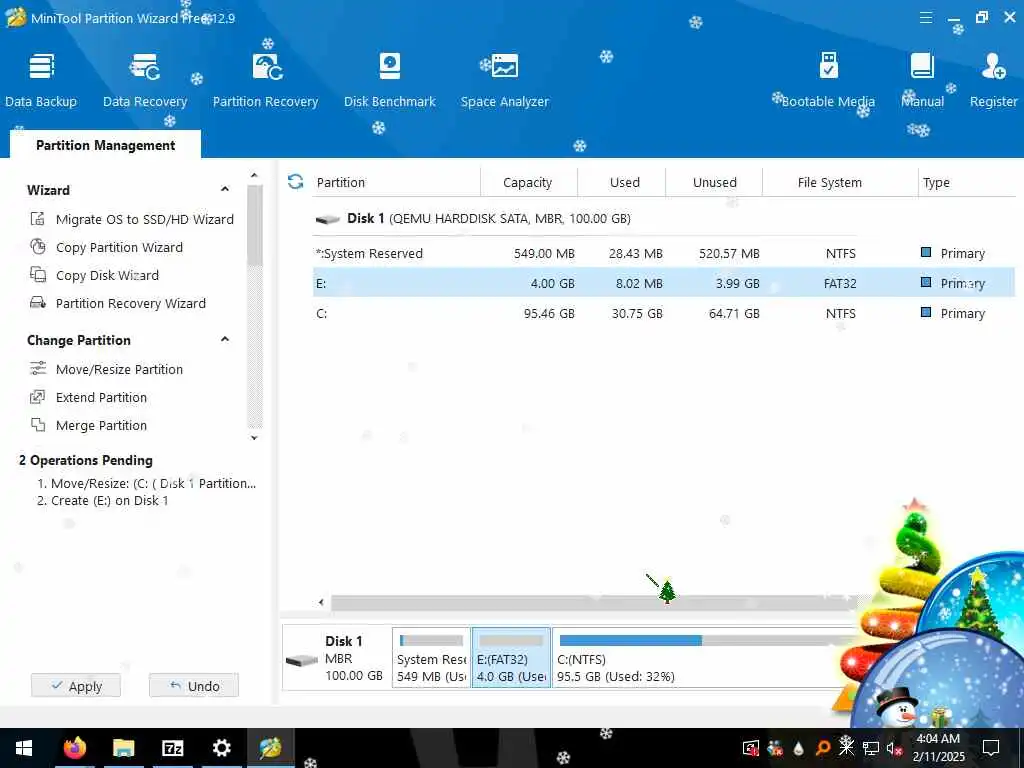Sort by the Capacity column header
Screen dimensions: 1024x768
(528, 182)
